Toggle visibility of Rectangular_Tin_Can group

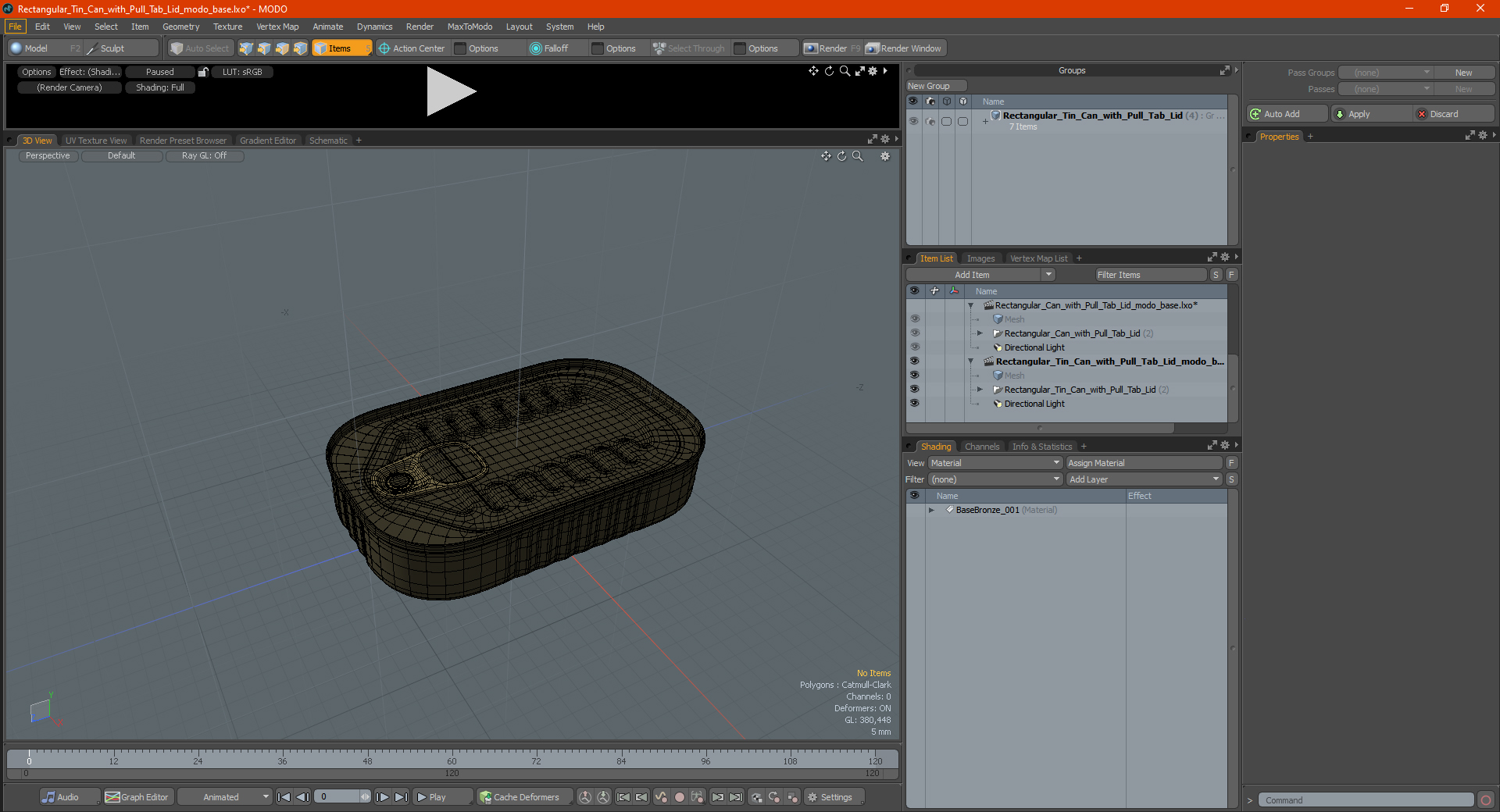(x=913, y=121)
